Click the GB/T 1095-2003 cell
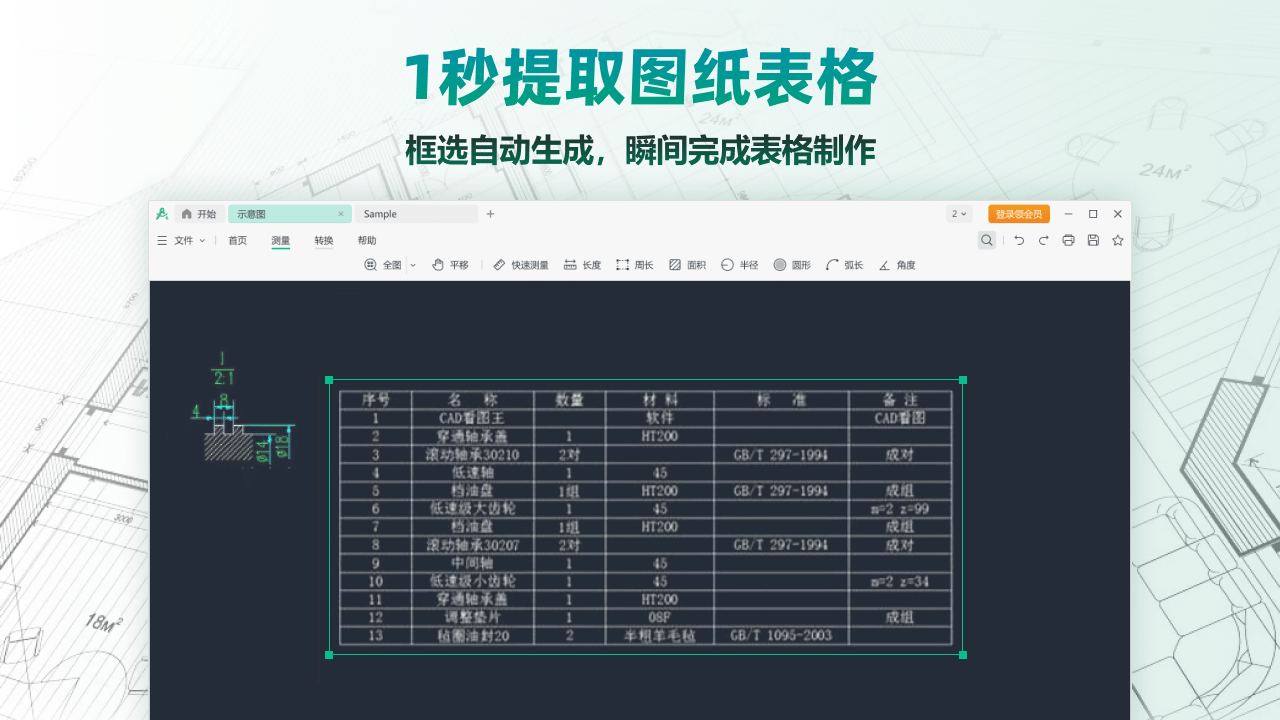The width and height of the screenshot is (1280, 720). pyautogui.click(x=781, y=635)
